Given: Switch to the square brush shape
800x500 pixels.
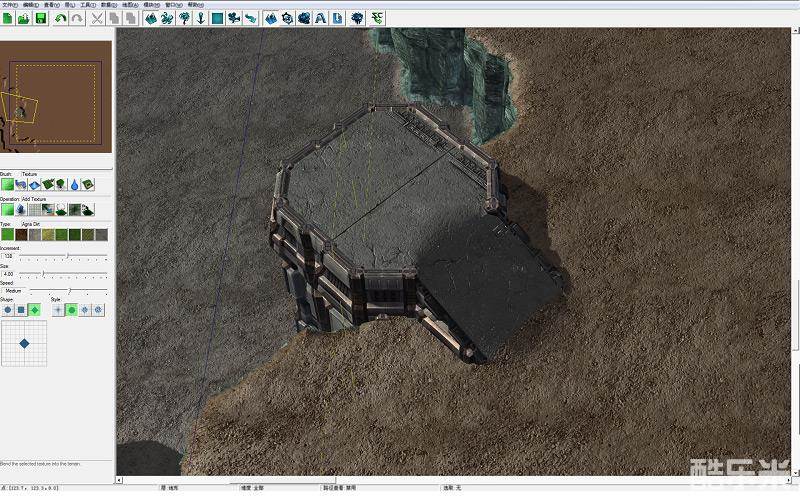Looking at the screenshot, I should (x=21, y=310).
